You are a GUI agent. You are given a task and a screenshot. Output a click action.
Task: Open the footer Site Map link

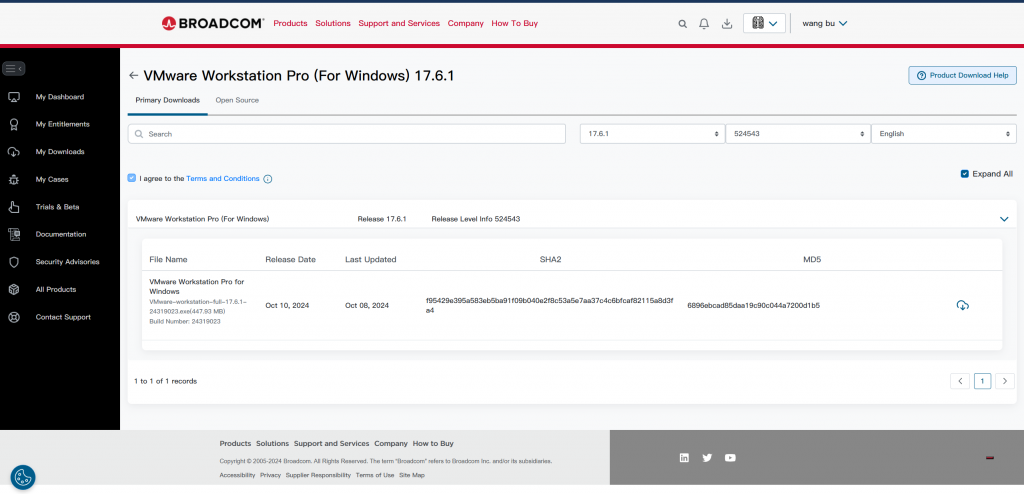[x=412, y=475]
